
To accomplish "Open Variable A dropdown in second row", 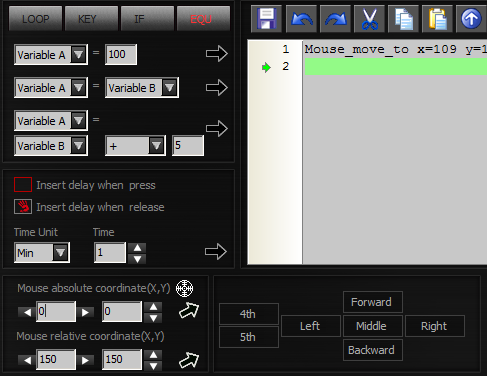I will click(78, 88).
